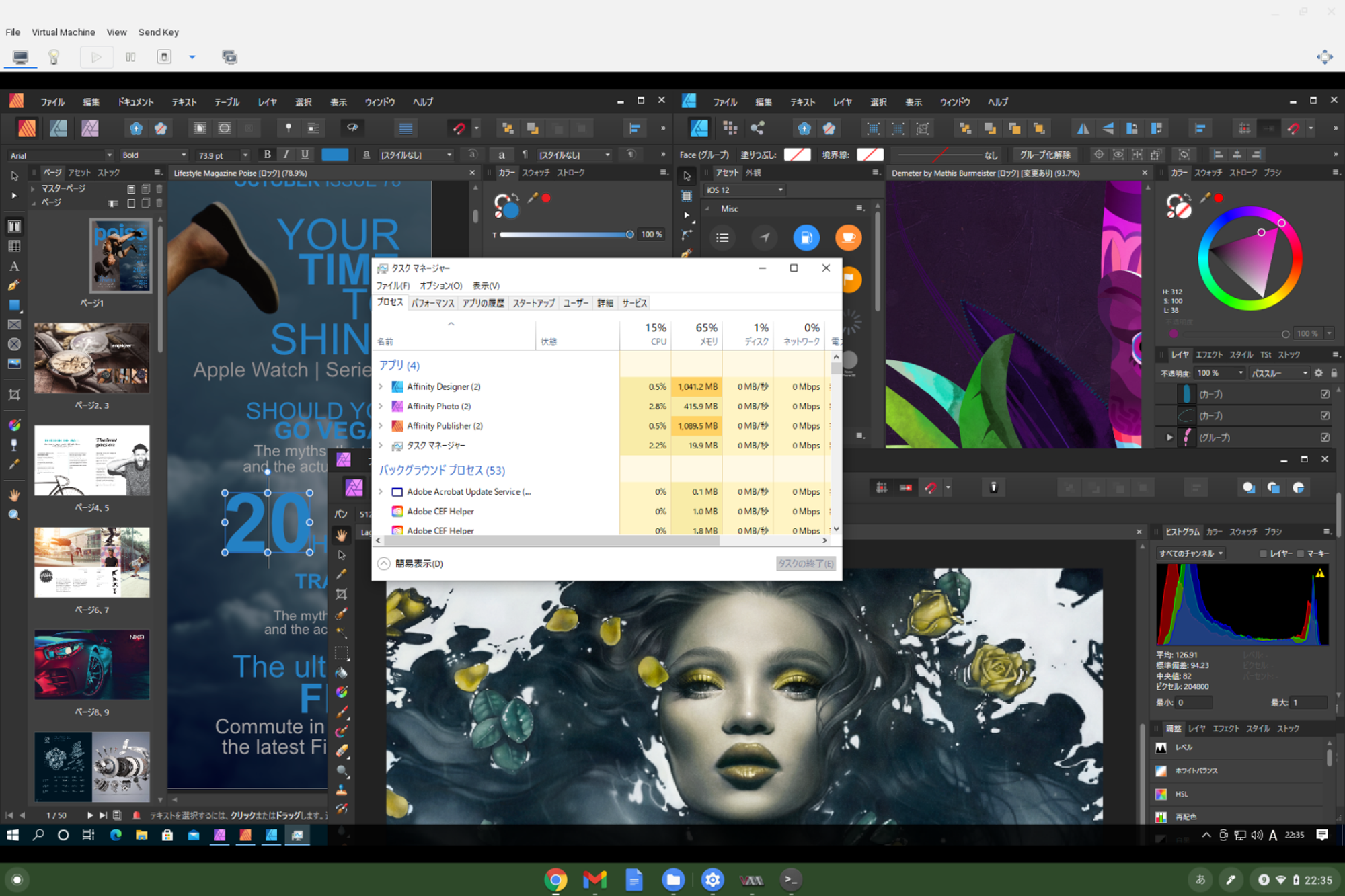Toggle Underline formatting in Publisher
Image resolution: width=1345 pixels, height=896 pixels.
click(305, 155)
